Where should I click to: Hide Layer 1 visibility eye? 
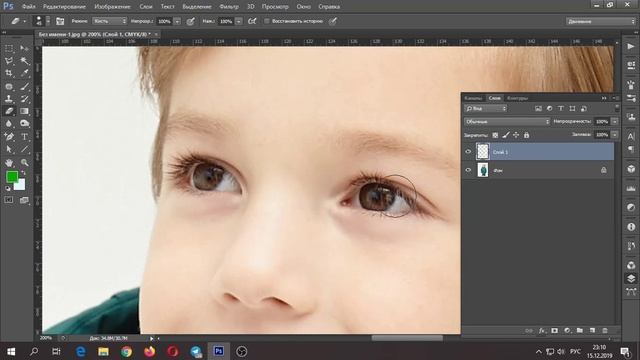click(469, 152)
